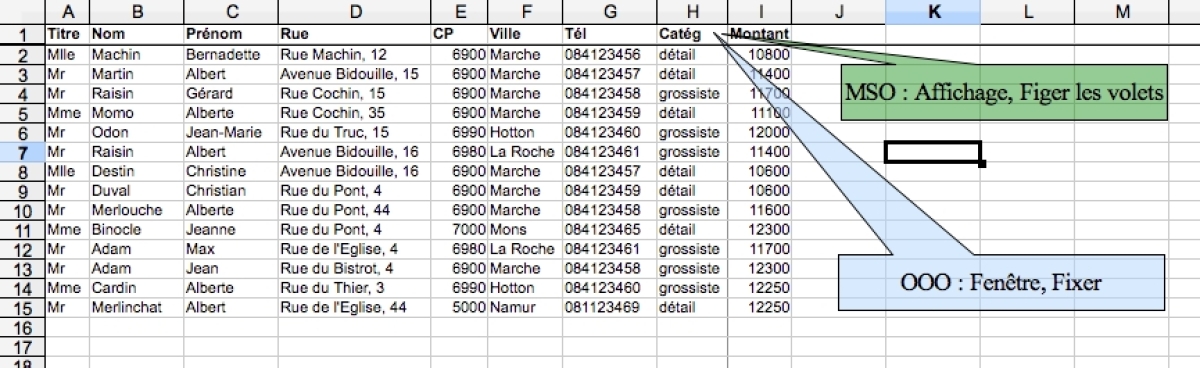Viewport: 1200px width, 368px height.
Task: Select the Titre header cell
Action: coord(66,33)
